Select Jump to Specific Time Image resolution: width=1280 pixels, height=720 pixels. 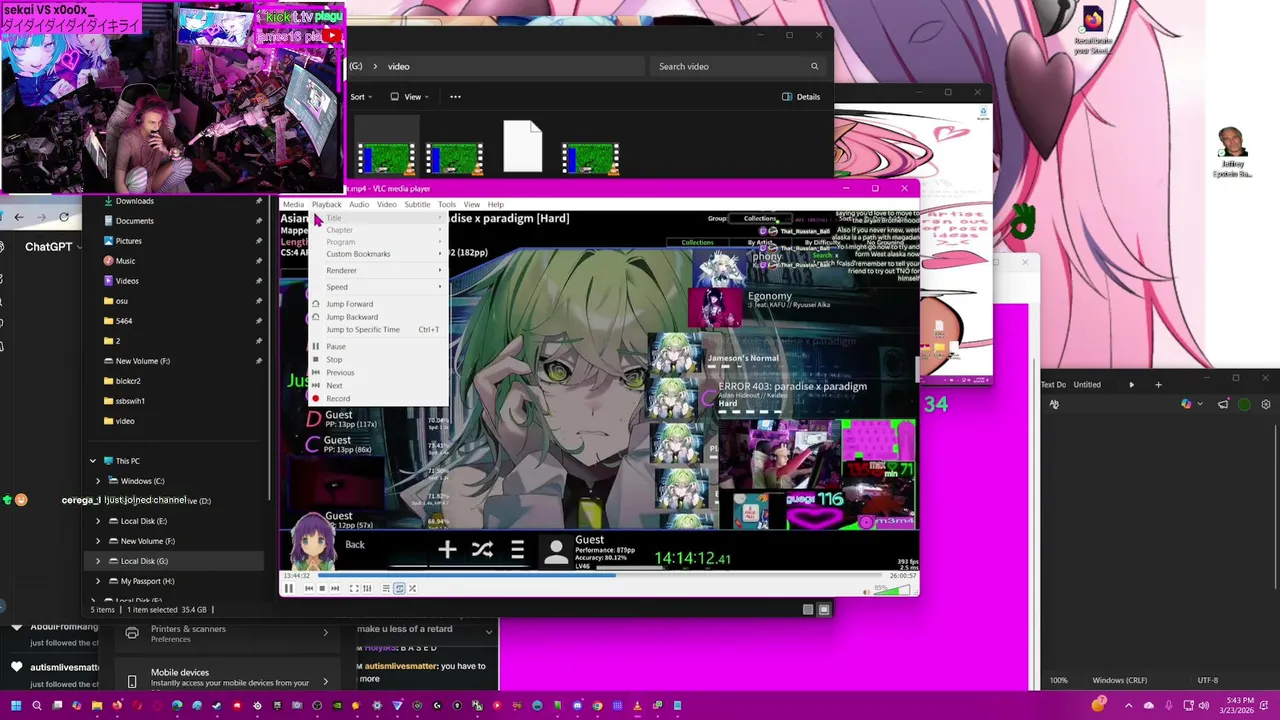point(378,330)
